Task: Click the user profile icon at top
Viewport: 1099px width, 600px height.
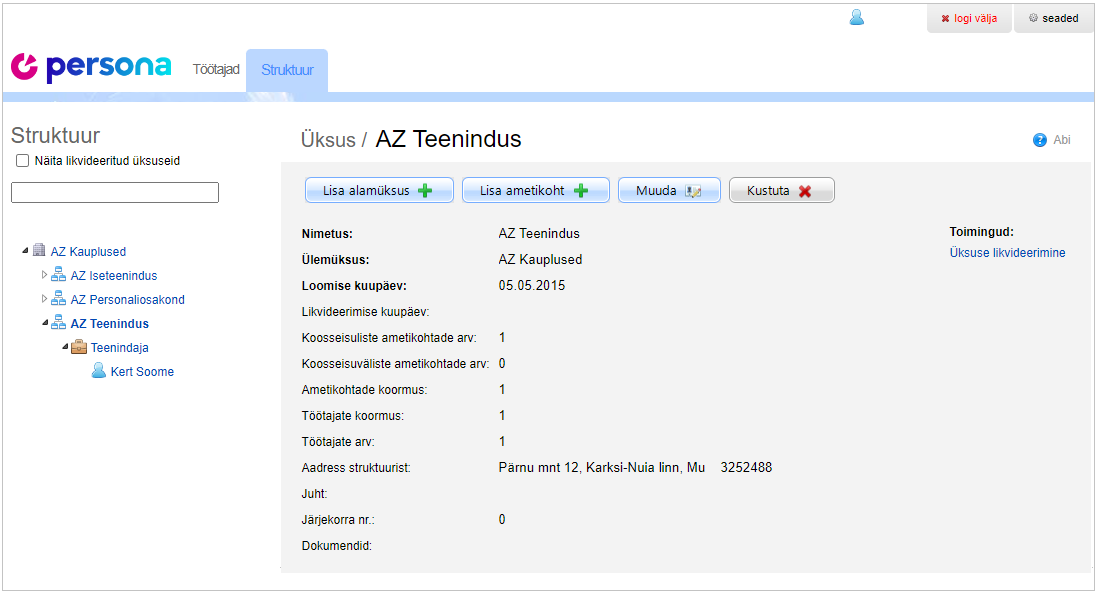Action: tap(856, 17)
